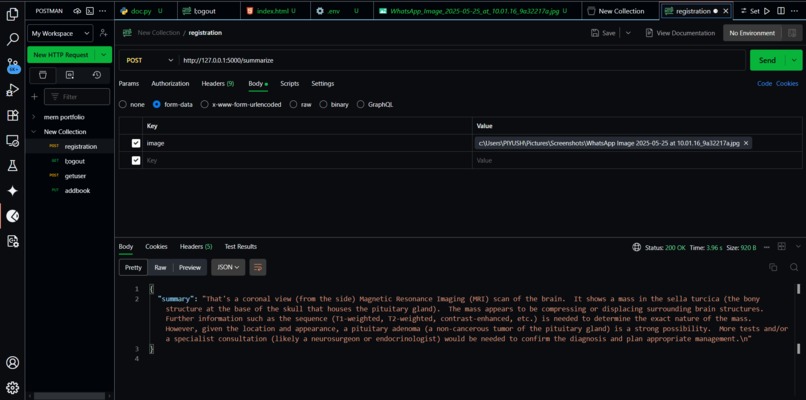
Task: Expand the mem portfolio collection
Action: point(33,117)
